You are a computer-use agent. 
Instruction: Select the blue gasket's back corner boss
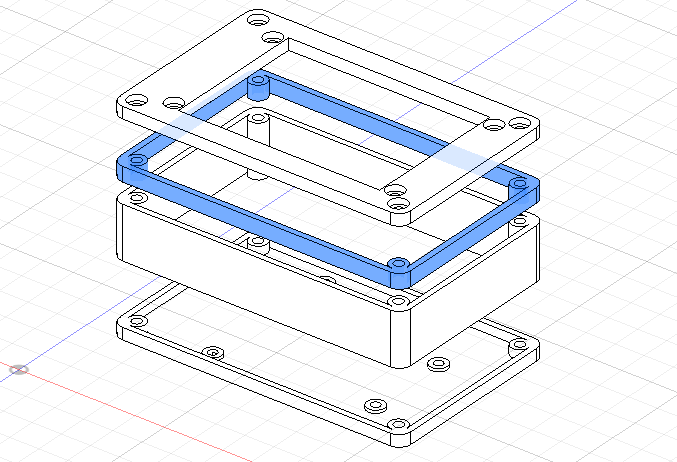pos(260,83)
